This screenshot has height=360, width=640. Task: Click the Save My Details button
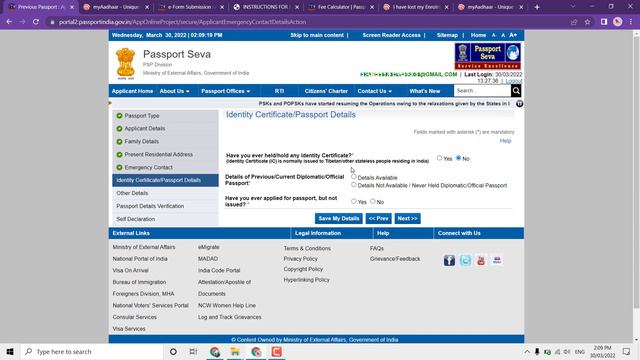tap(338, 218)
